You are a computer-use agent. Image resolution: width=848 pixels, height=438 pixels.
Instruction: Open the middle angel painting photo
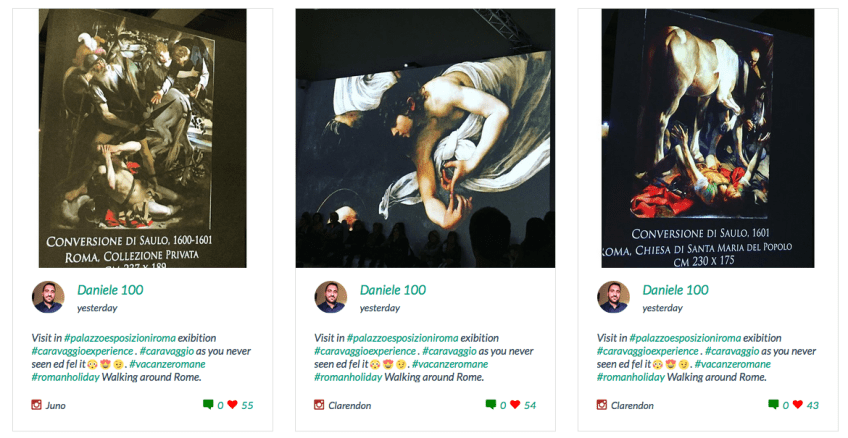coord(425,138)
